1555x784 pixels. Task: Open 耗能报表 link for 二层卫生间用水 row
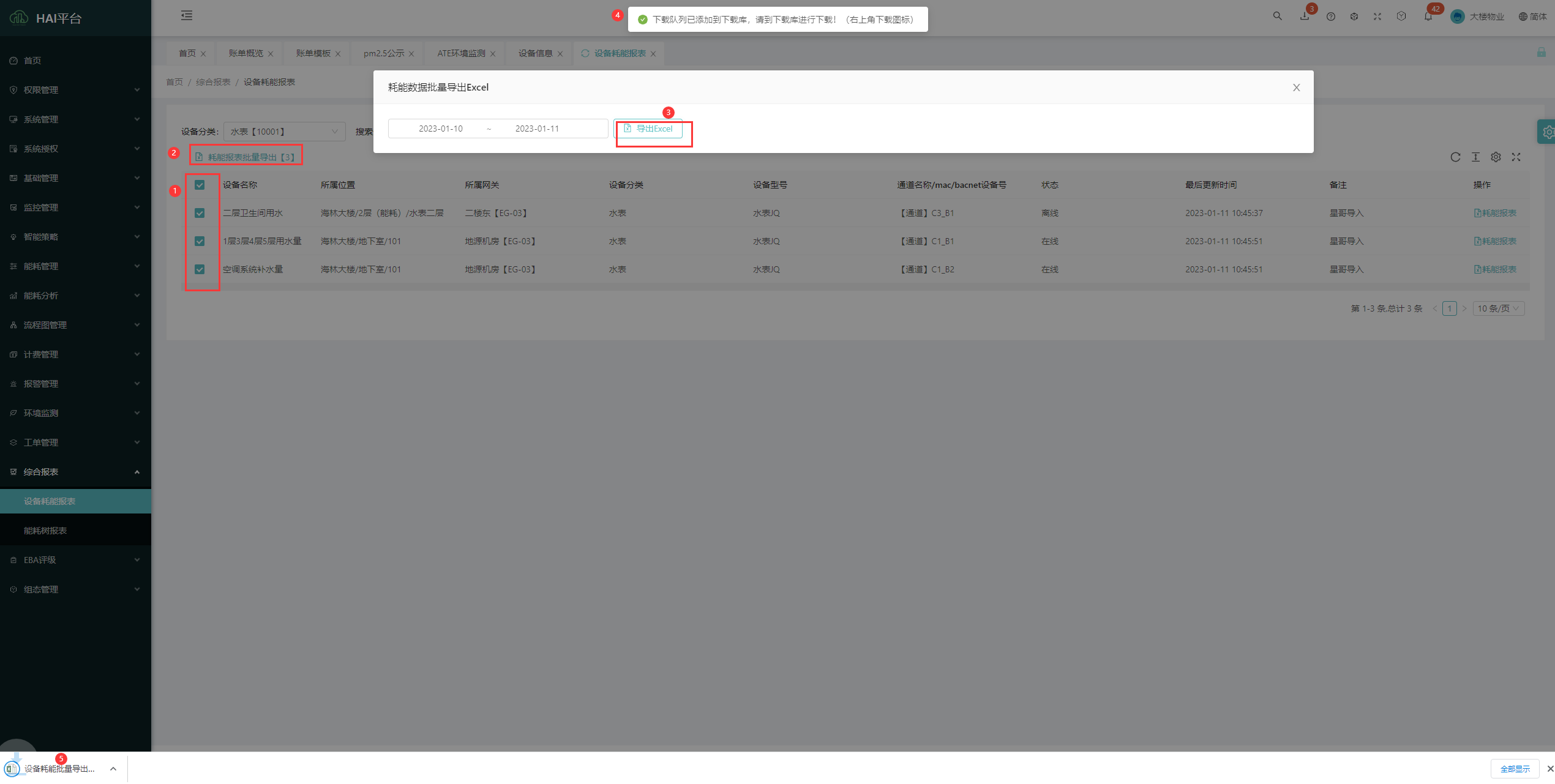(x=1495, y=213)
